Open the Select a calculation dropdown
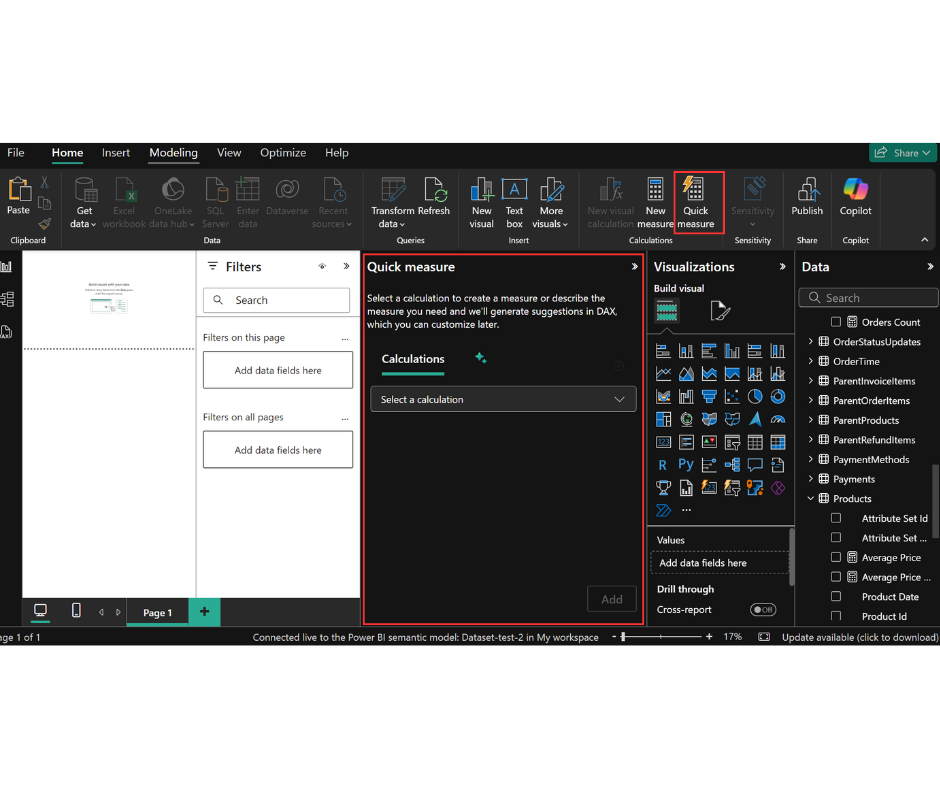940x788 pixels. pyautogui.click(x=503, y=399)
